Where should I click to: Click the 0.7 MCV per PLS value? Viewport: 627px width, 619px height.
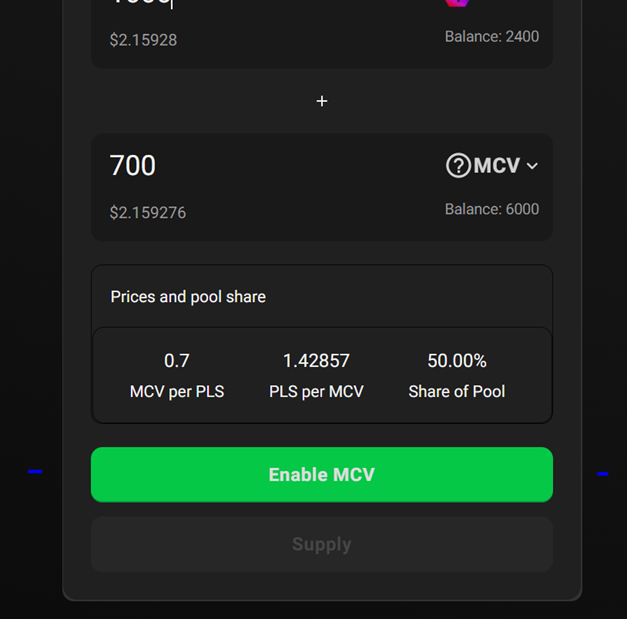pyautogui.click(x=176, y=361)
